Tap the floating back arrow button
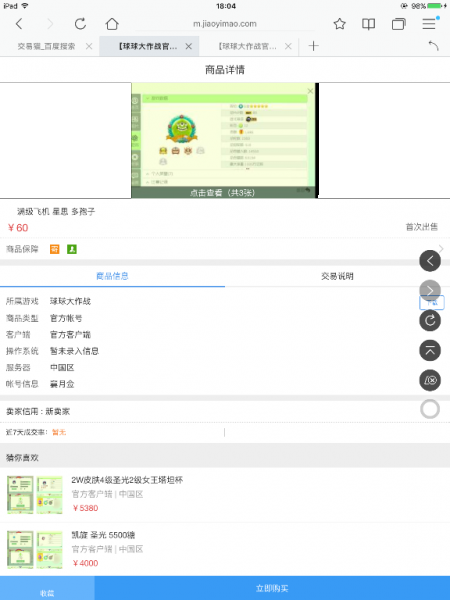 [430, 261]
